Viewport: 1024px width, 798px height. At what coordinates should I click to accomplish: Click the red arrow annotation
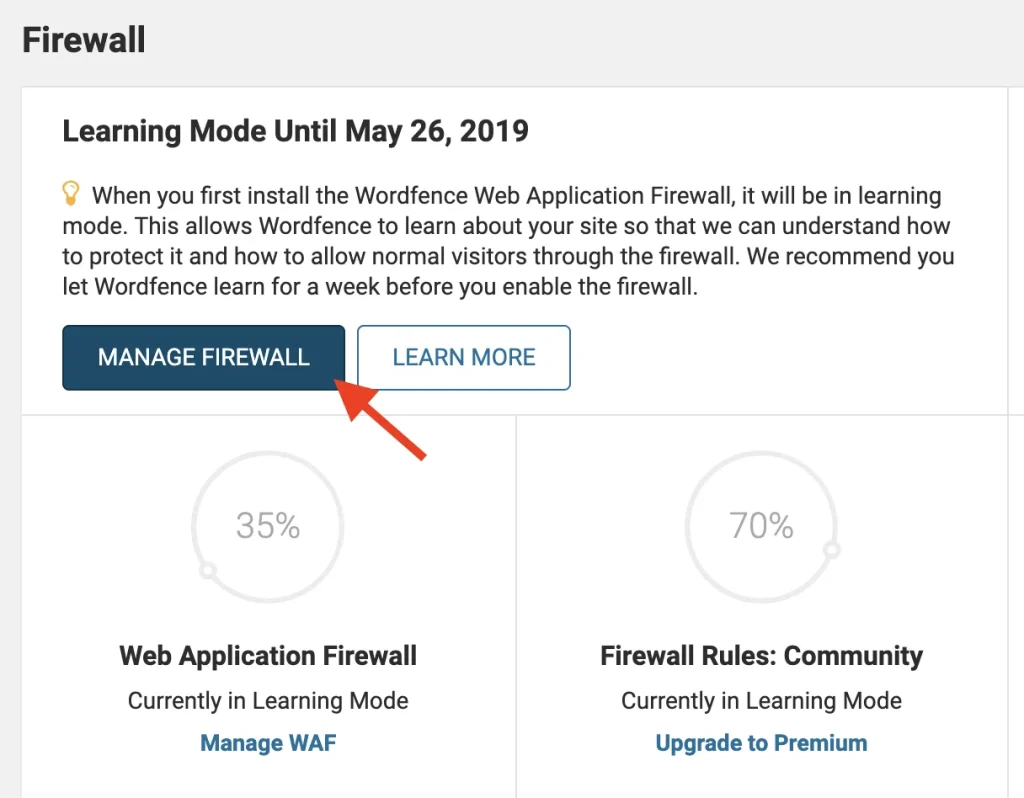coord(379,419)
